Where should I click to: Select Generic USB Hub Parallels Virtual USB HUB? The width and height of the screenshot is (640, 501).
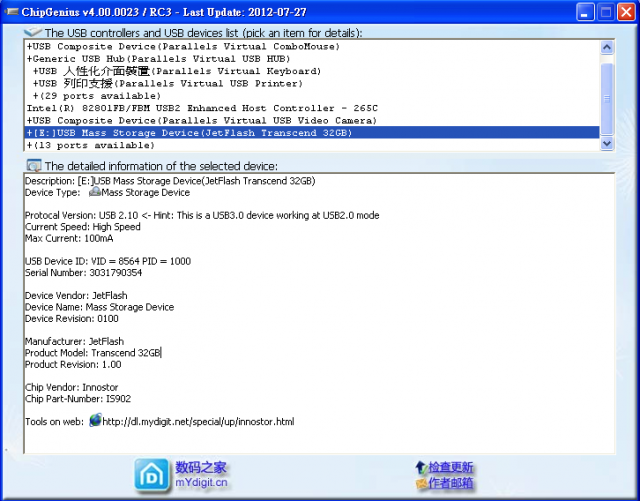click(x=312, y=59)
